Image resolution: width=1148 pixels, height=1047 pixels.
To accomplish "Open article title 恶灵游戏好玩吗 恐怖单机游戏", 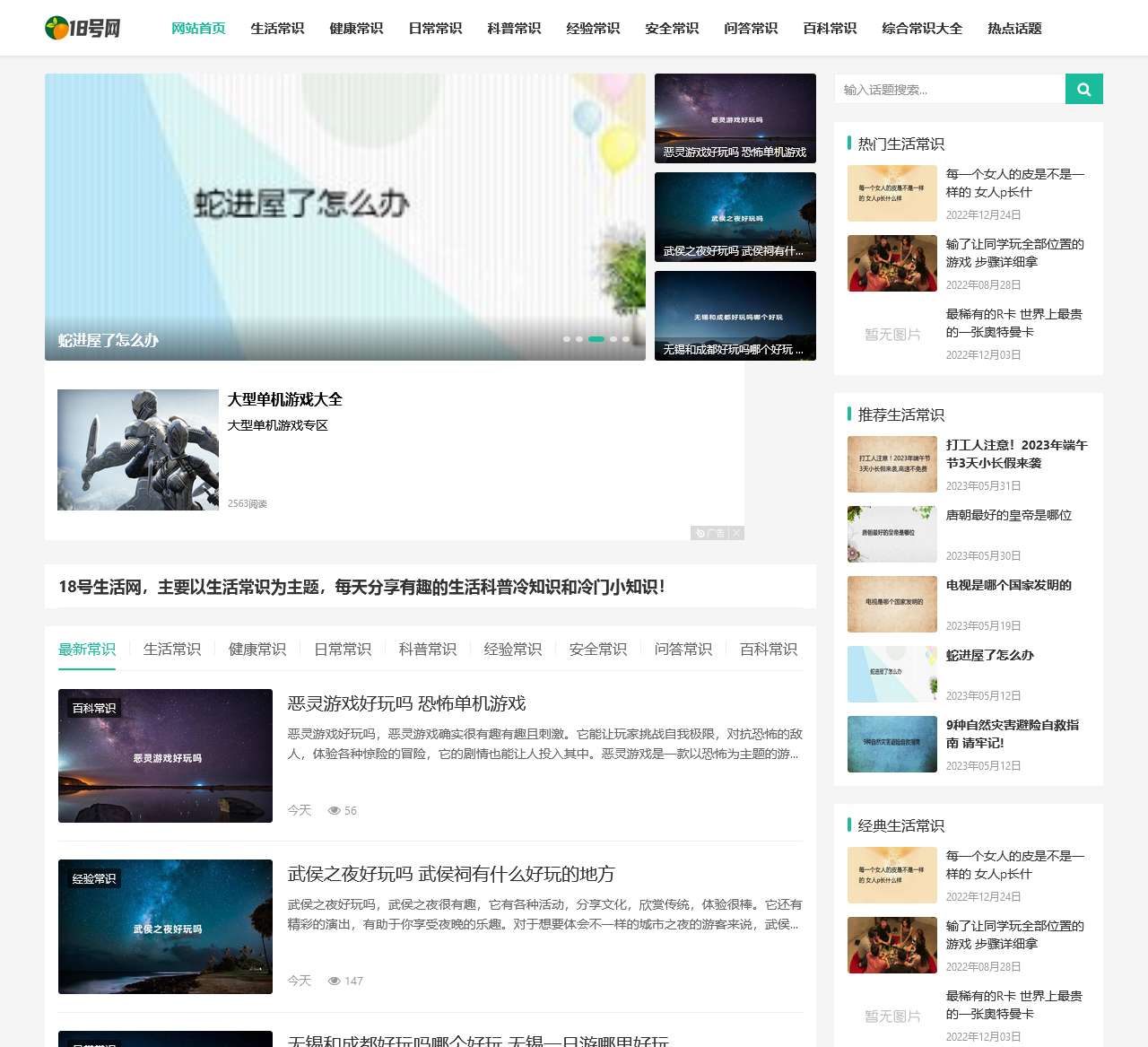I will point(406,703).
